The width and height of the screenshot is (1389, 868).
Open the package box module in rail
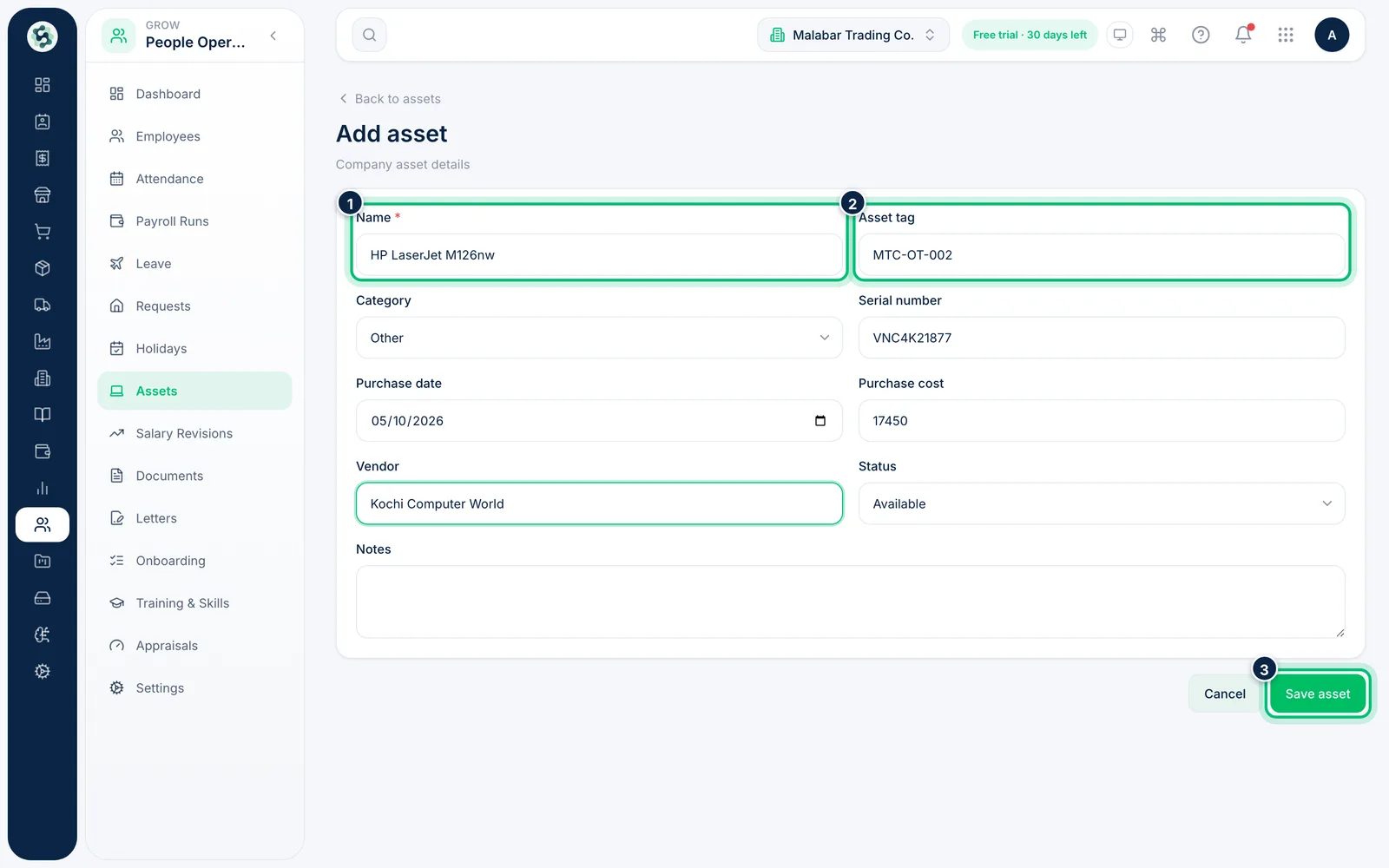43,268
